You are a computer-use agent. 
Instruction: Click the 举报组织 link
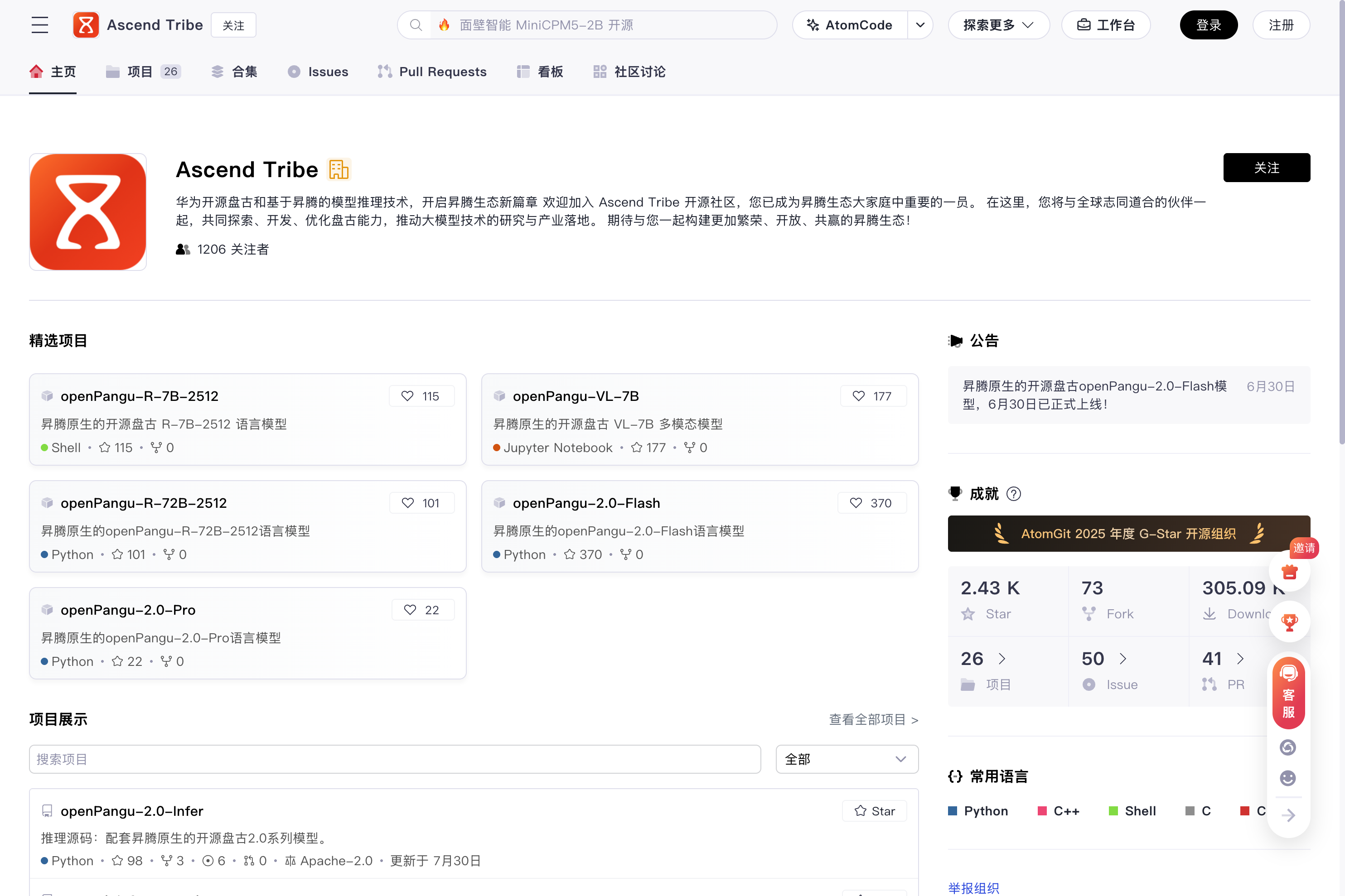pos(973,888)
